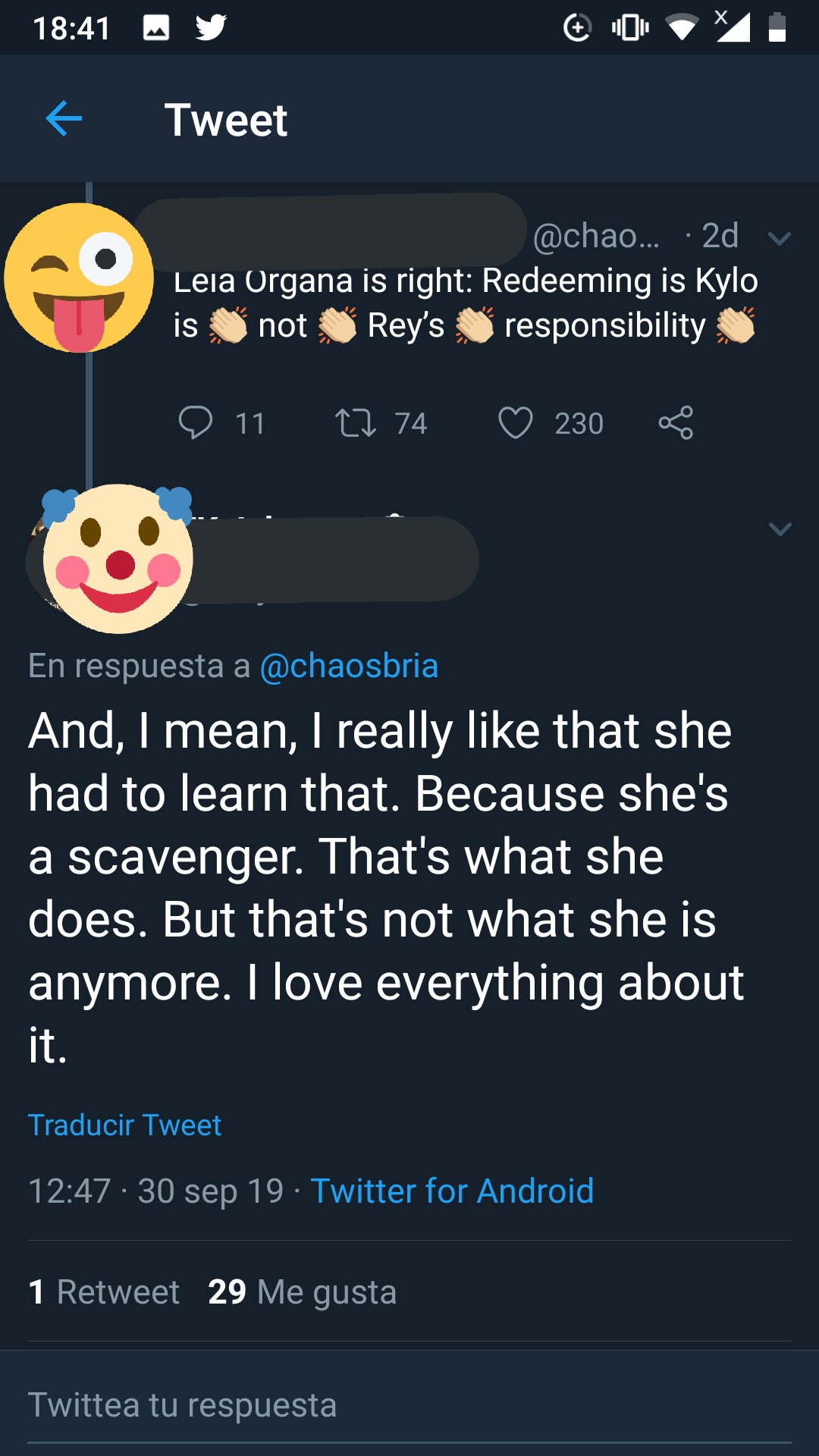The width and height of the screenshot is (819, 1456).
Task: View the 1 Retweet list
Action: click(x=104, y=1291)
